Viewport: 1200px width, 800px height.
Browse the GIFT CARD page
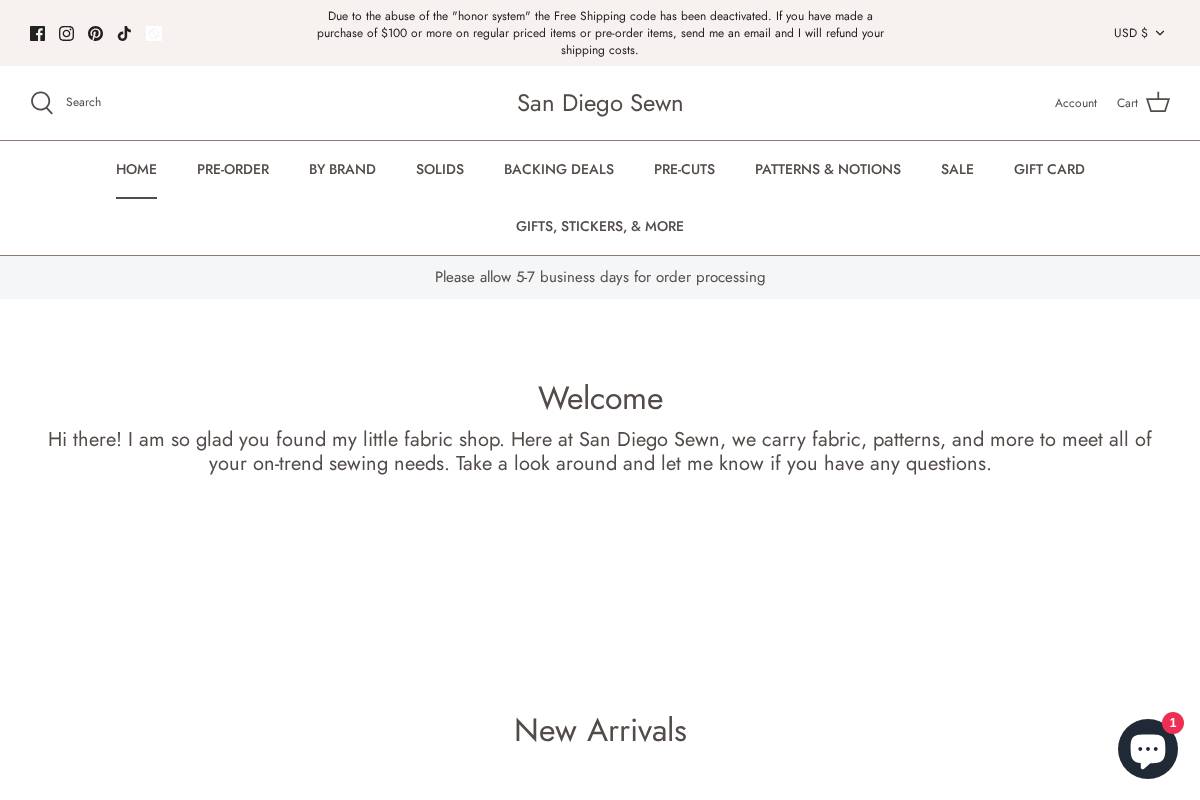pyautogui.click(x=1049, y=169)
